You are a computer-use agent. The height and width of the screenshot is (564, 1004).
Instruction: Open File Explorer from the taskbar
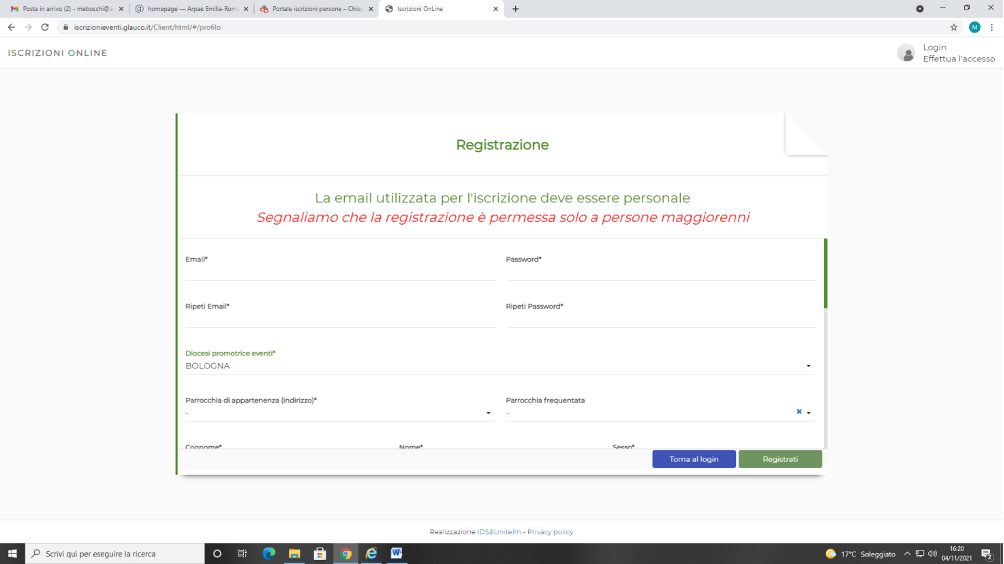tap(295, 553)
